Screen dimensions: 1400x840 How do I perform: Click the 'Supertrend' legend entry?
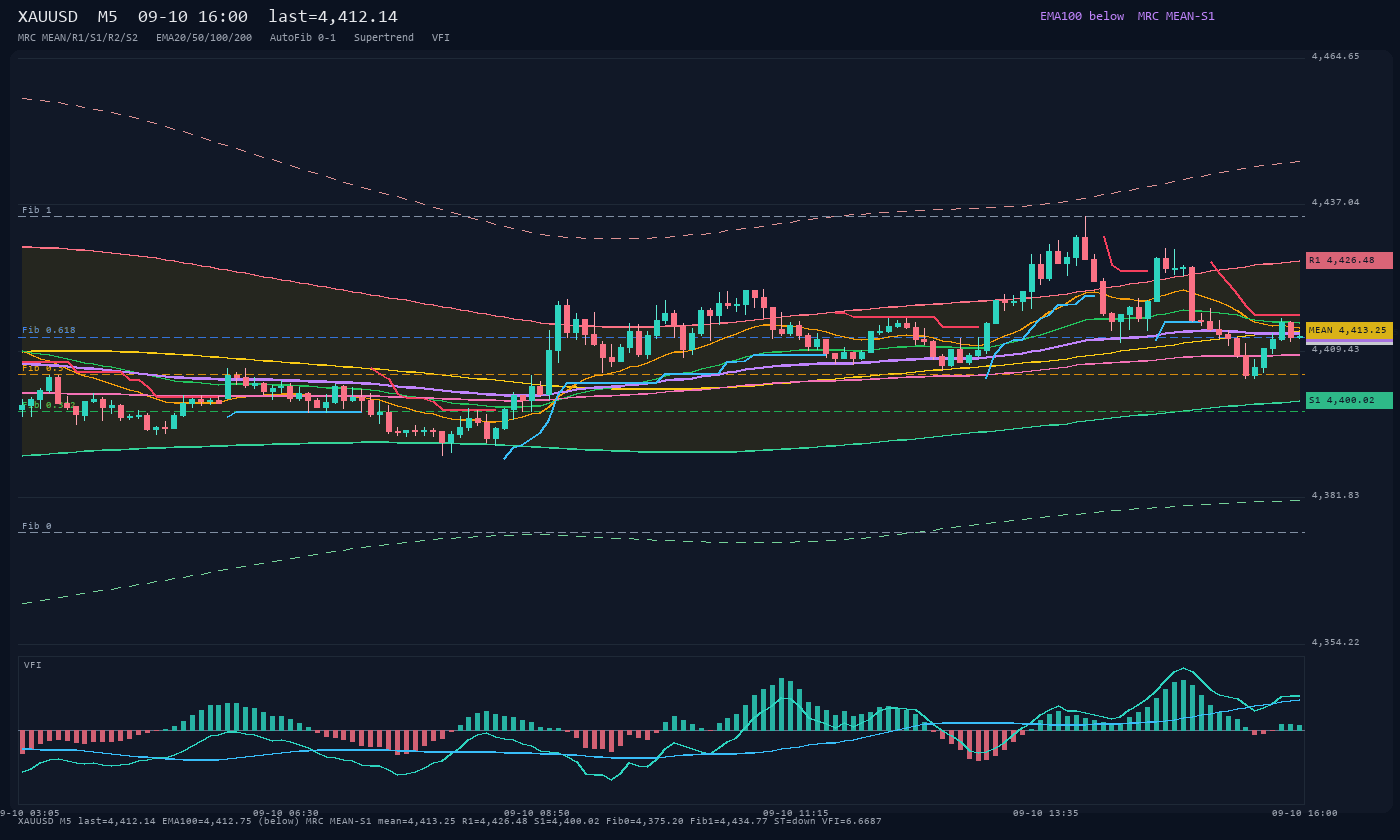pos(384,38)
